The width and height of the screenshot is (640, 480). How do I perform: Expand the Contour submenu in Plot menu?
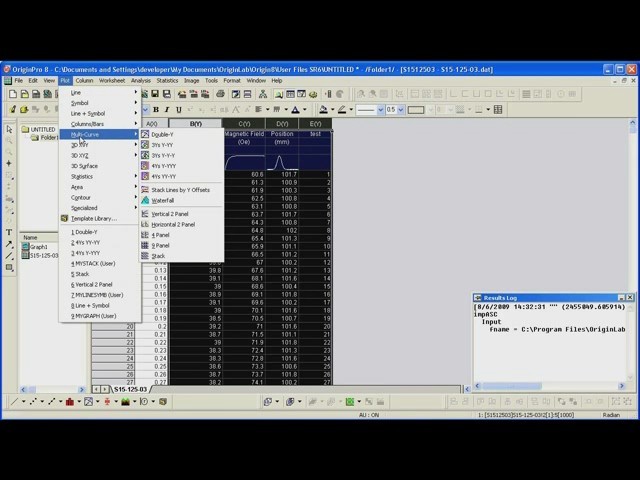100,198
